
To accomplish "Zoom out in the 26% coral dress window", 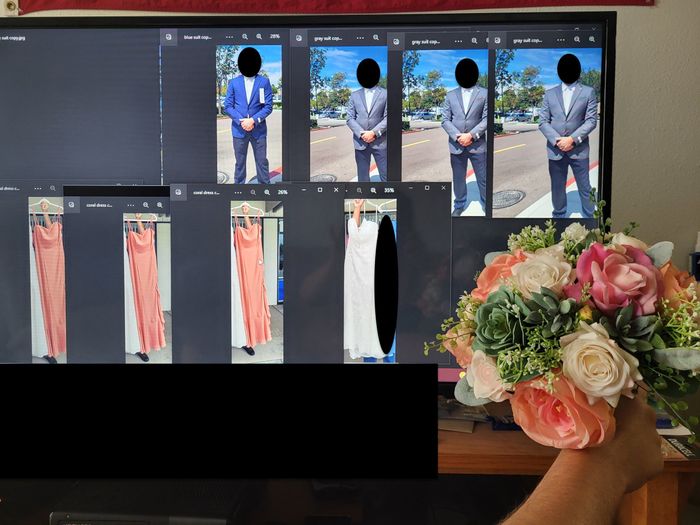I will coord(253,190).
